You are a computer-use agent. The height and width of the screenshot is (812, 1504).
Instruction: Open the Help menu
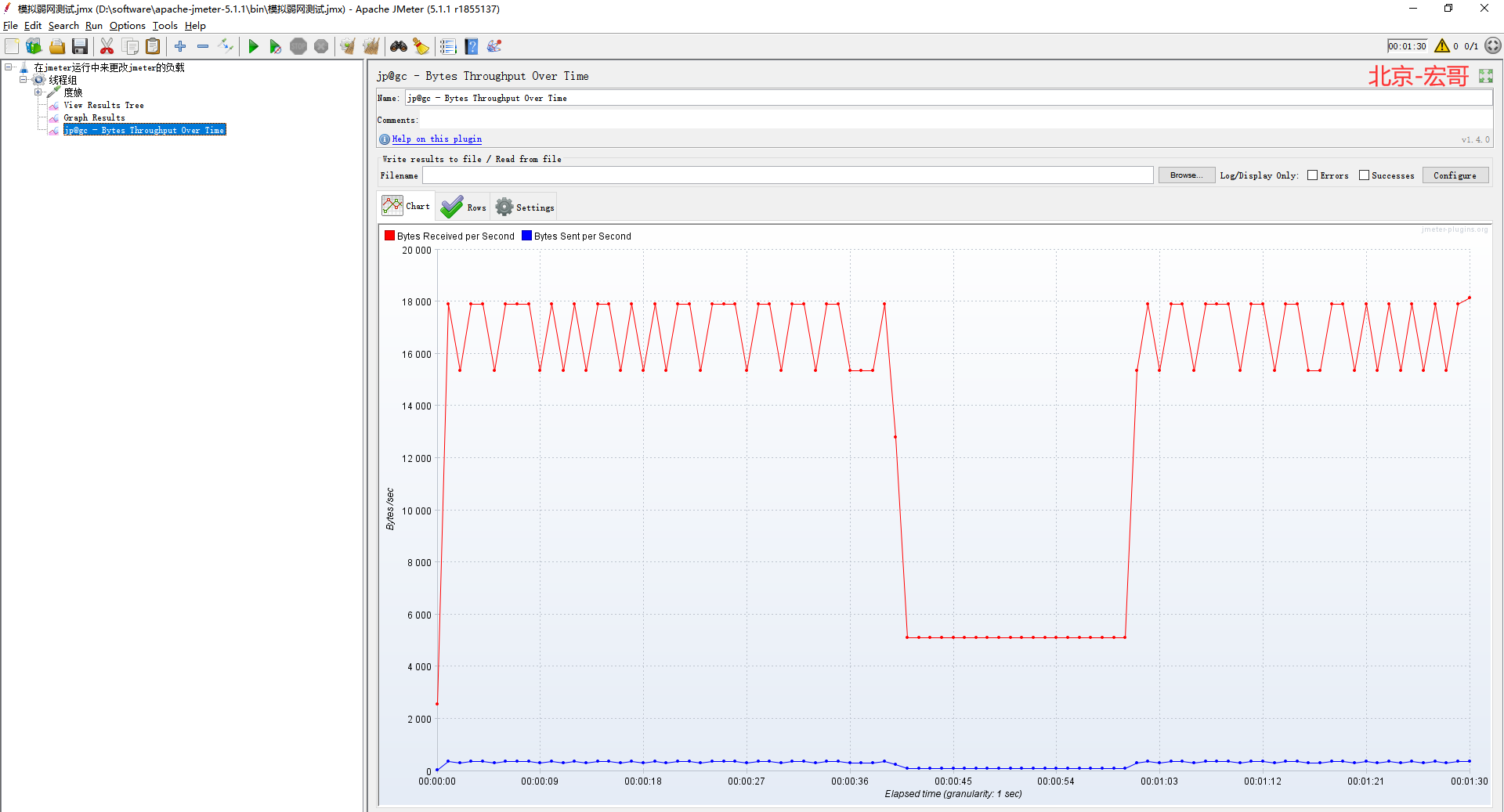coord(195,26)
